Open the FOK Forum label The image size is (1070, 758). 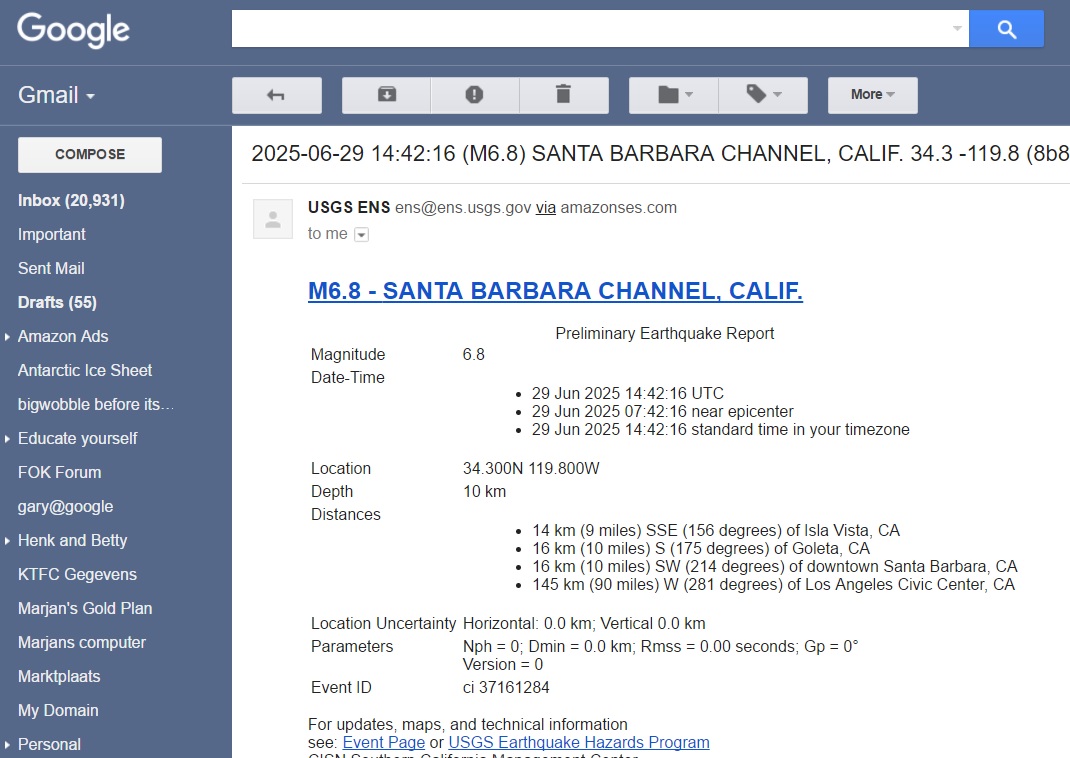(59, 473)
